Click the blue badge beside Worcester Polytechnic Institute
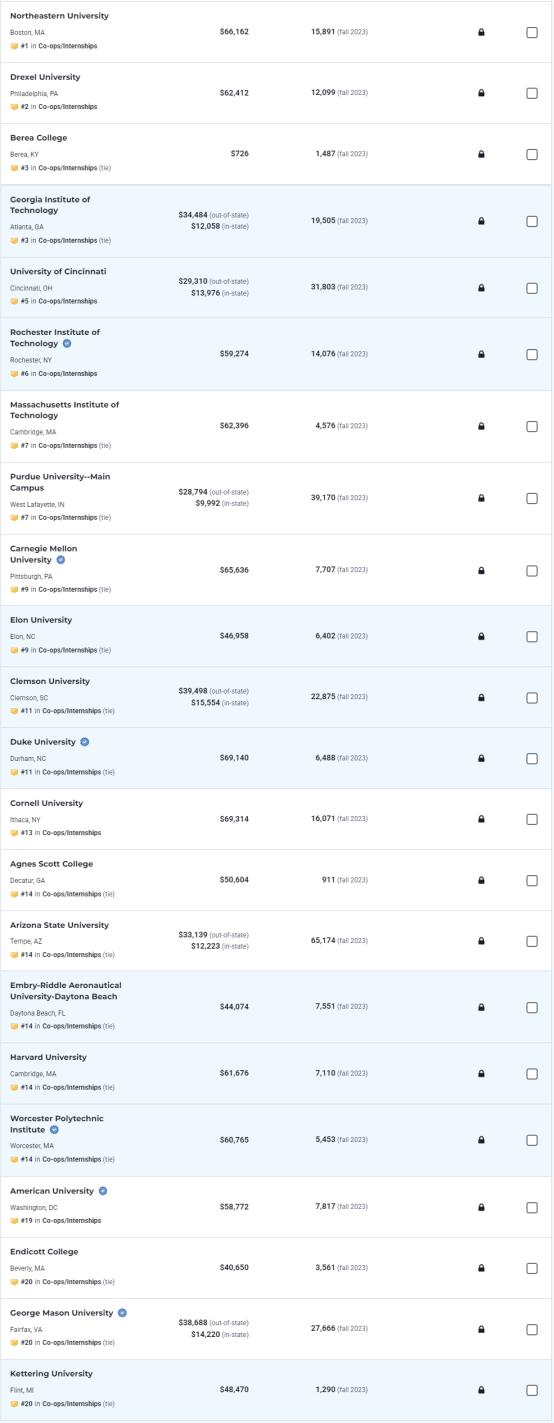This screenshot has height=1423, width=554. [54, 1130]
